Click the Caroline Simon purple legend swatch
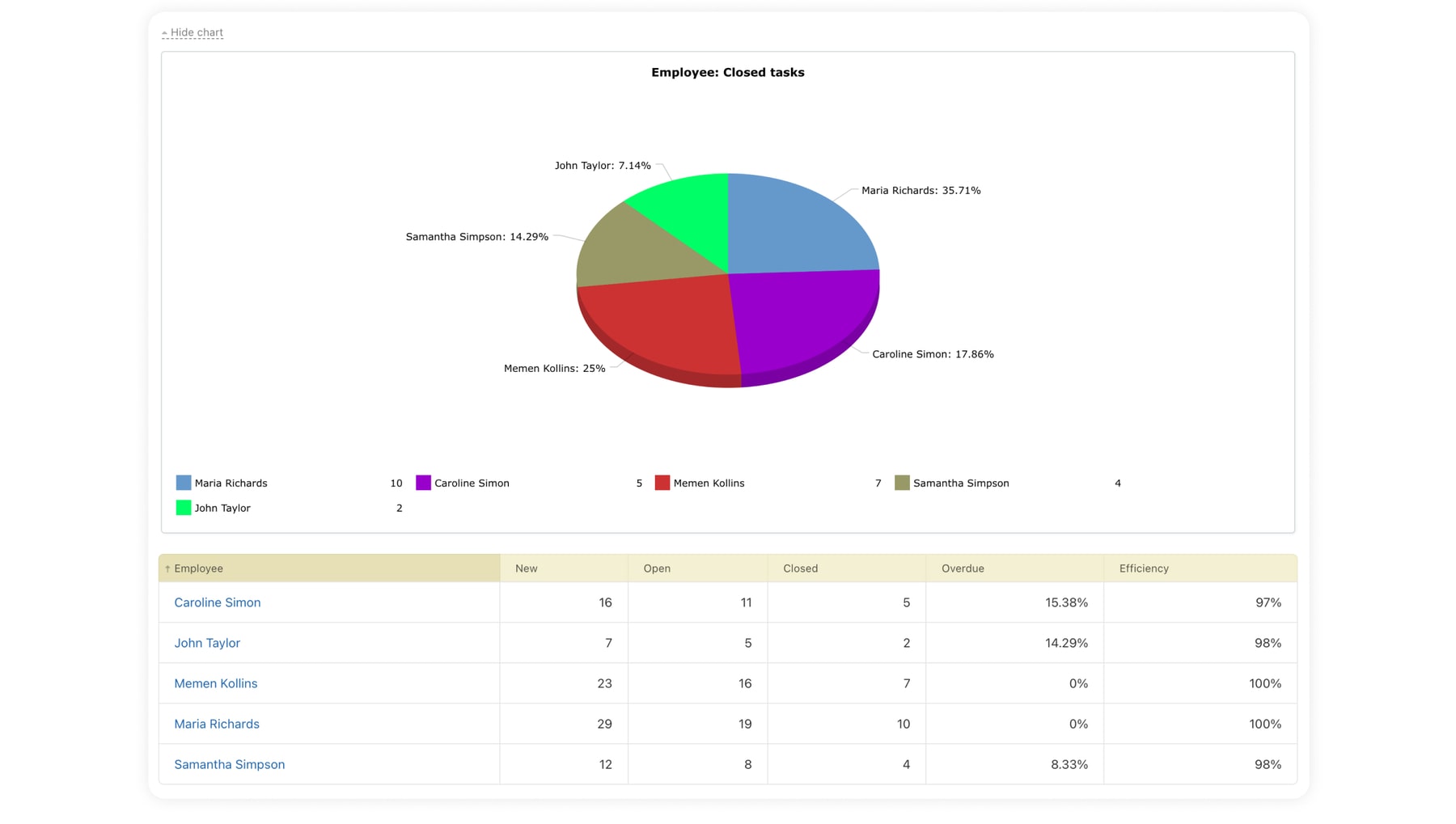Screen dimensions: 1456x824 tap(423, 483)
